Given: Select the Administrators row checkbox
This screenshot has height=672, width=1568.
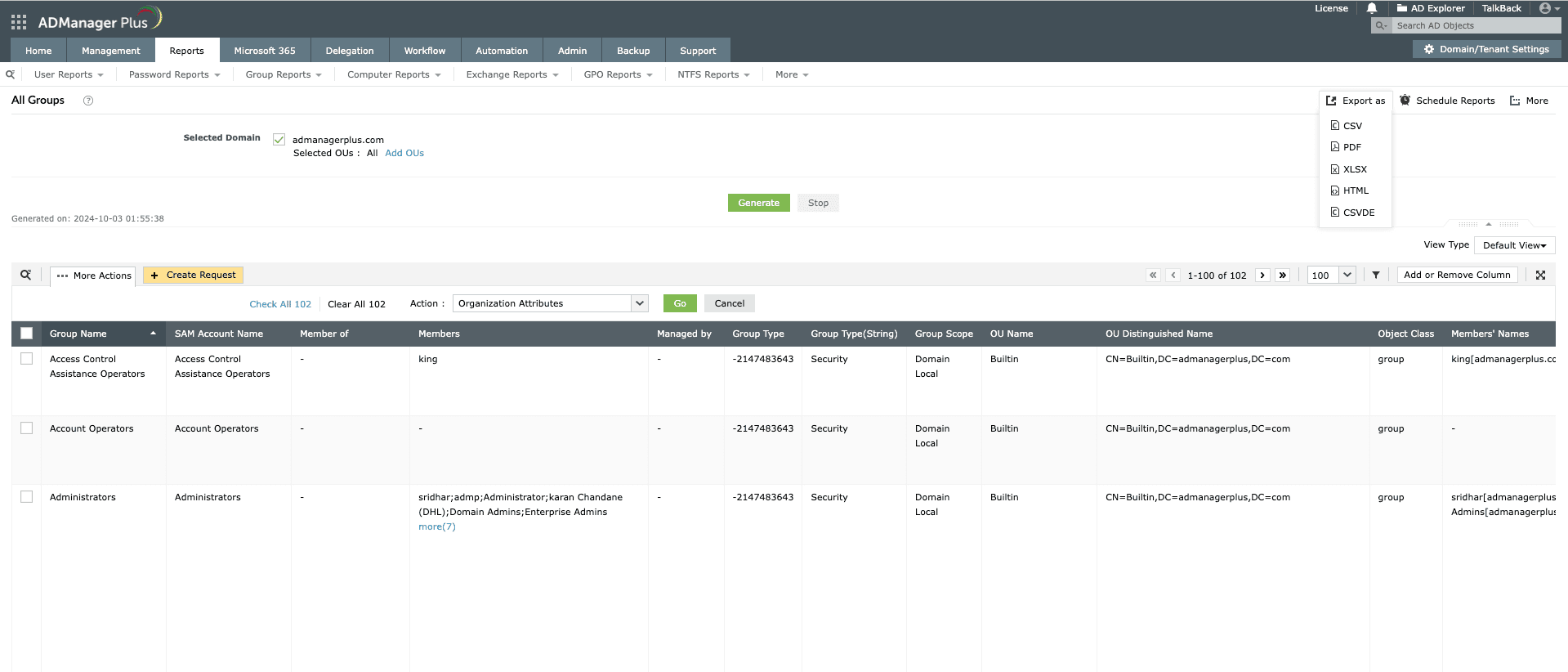Looking at the screenshot, I should tap(26, 497).
